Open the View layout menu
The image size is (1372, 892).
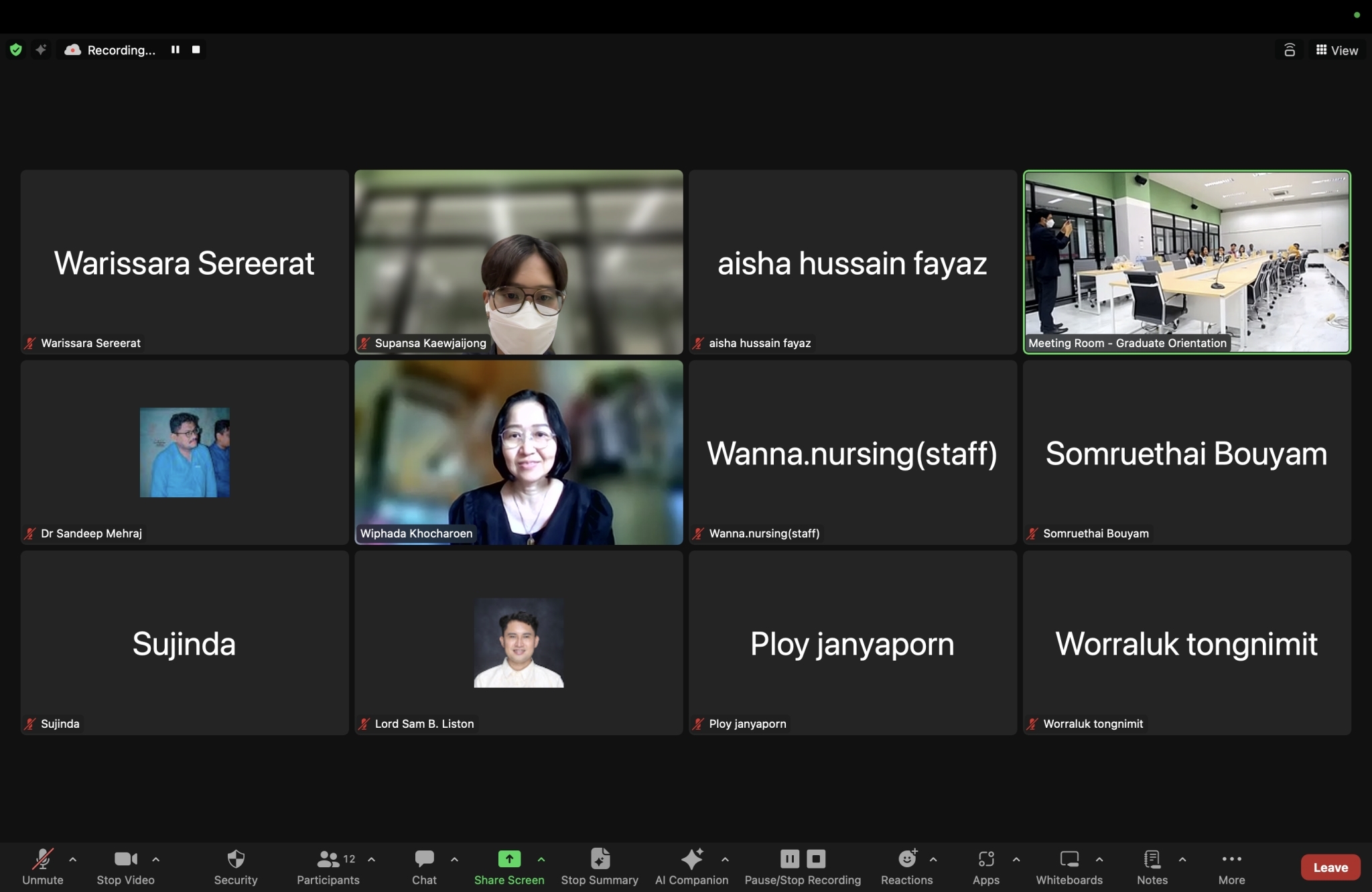(1337, 50)
